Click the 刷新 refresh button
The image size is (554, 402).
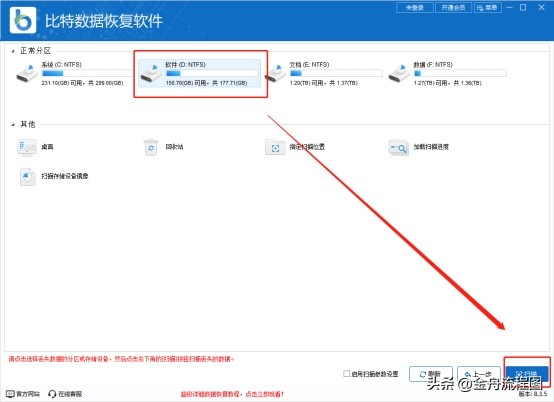pyautogui.click(x=431, y=374)
